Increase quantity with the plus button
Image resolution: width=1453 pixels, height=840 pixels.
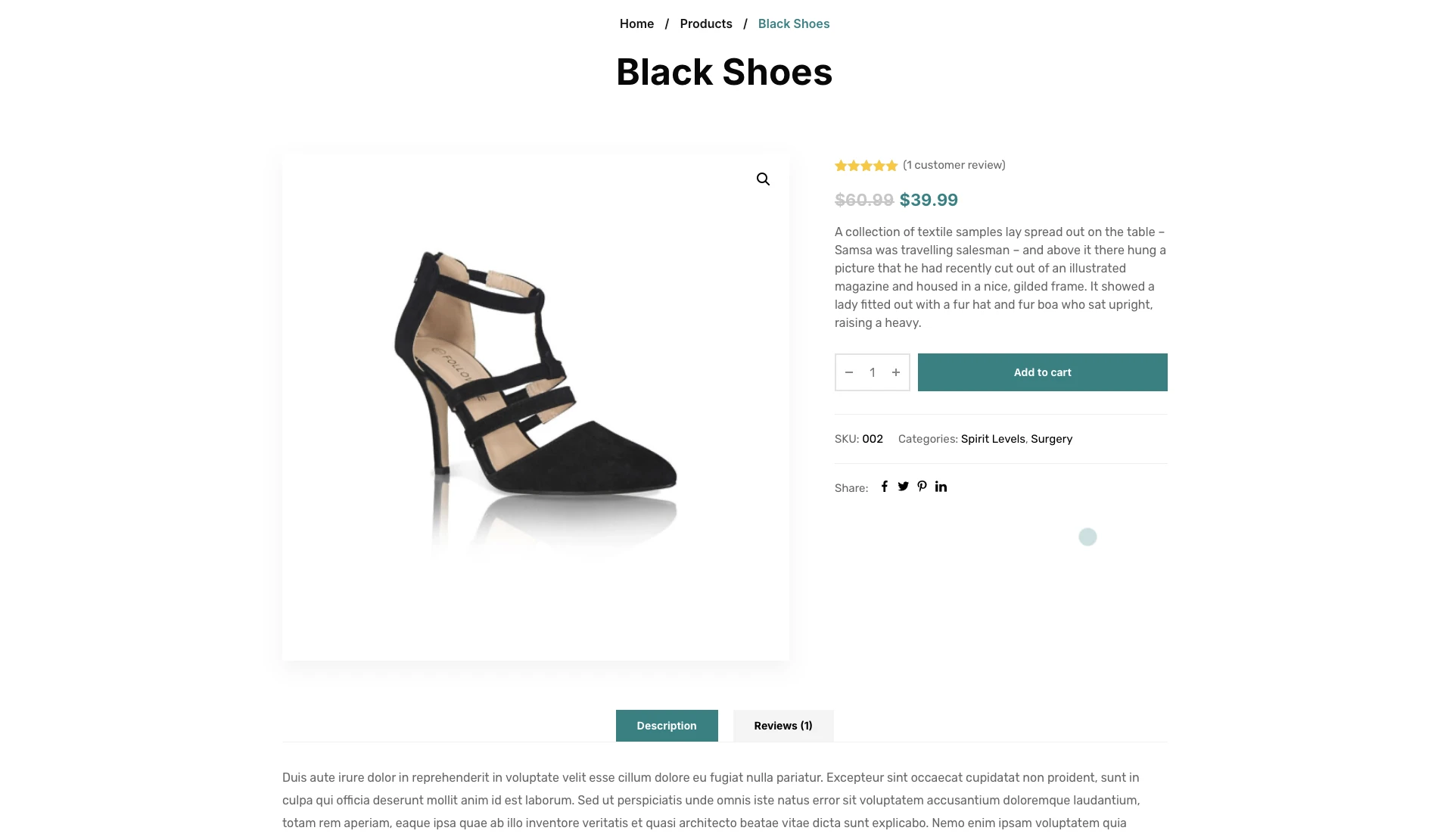click(896, 372)
